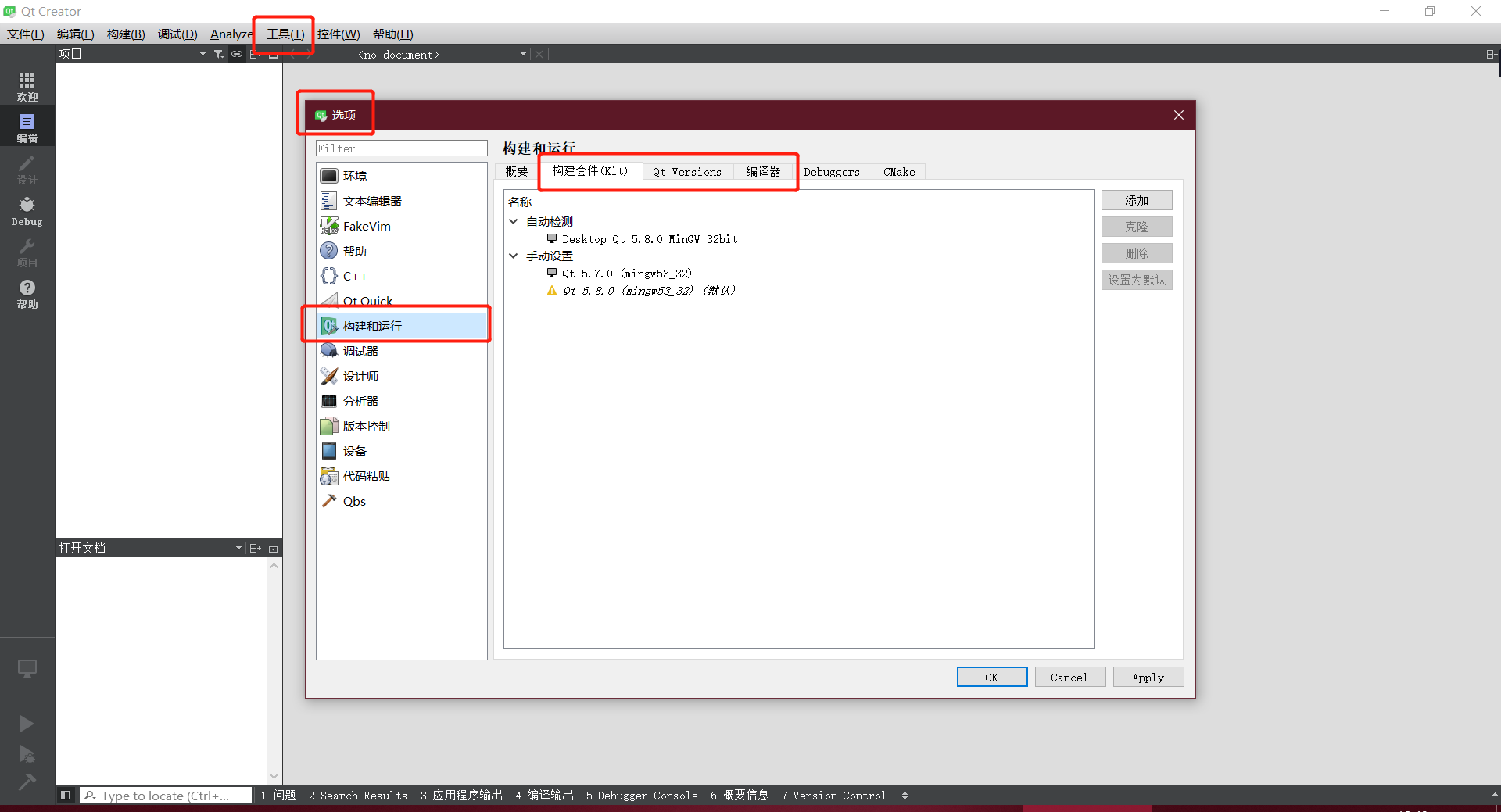Click the 添加 button to add a kit
Screen dimensions: 1501x812
[x=1137, y=200]
